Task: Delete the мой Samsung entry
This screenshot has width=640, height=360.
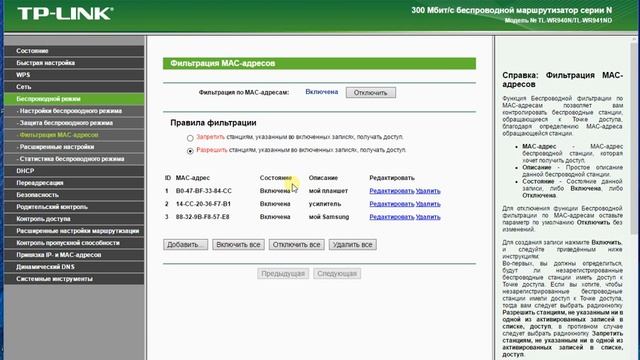Action: click(428, 217)
